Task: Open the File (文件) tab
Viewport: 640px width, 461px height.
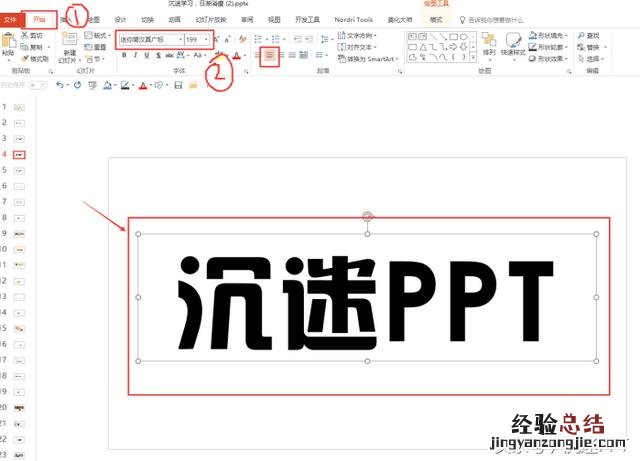Action: click(x=10, y=19)
